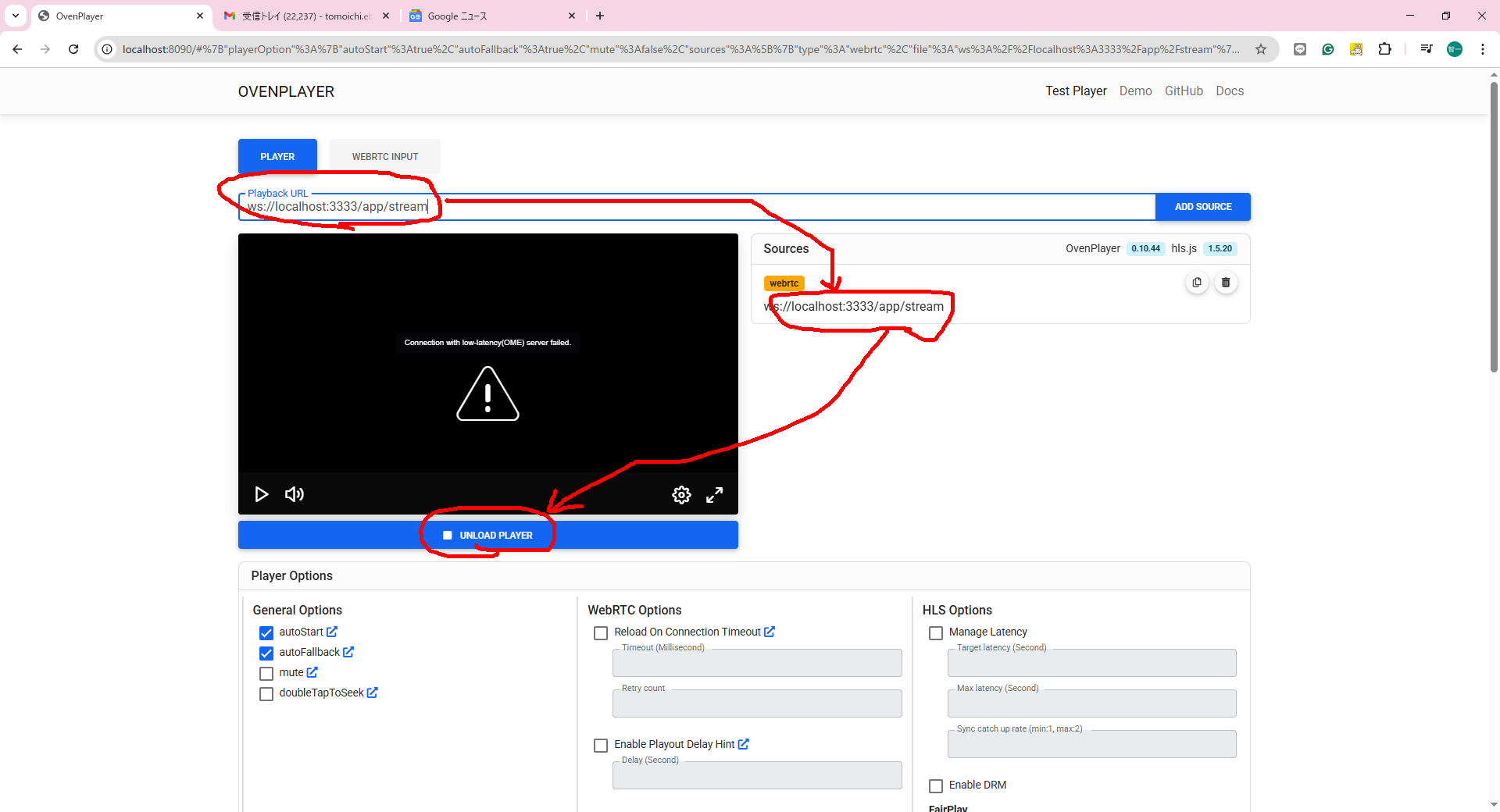
Task: Open Demo nav link
Action: (1135, 91)
